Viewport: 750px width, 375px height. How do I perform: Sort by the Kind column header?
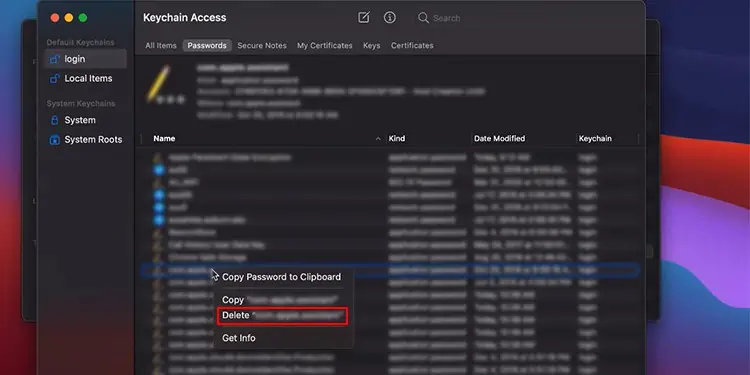coord(397,139)
